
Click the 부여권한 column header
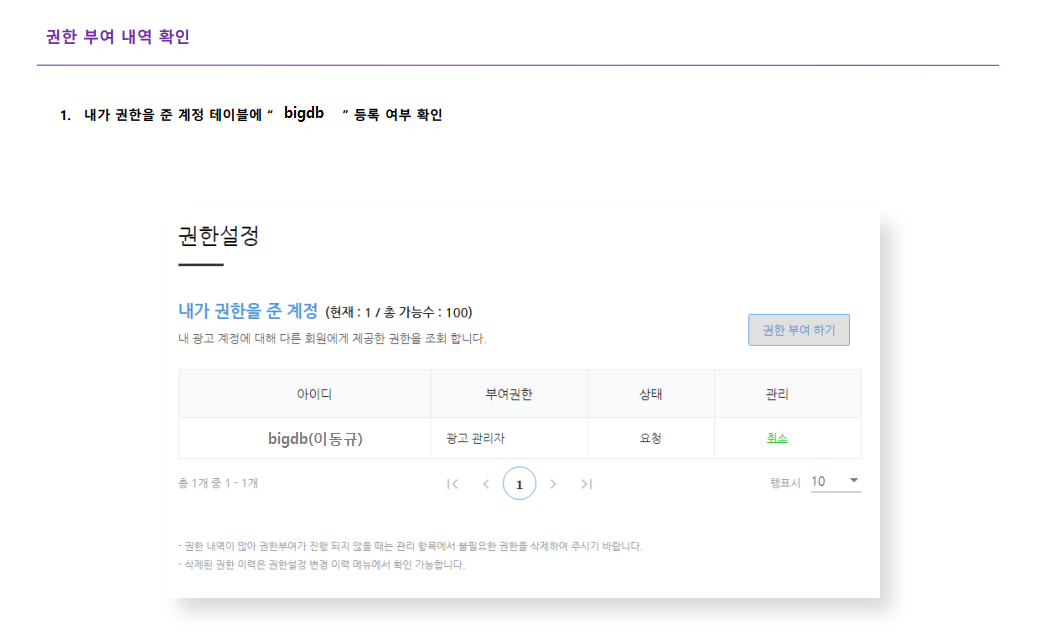pos(508,394)
